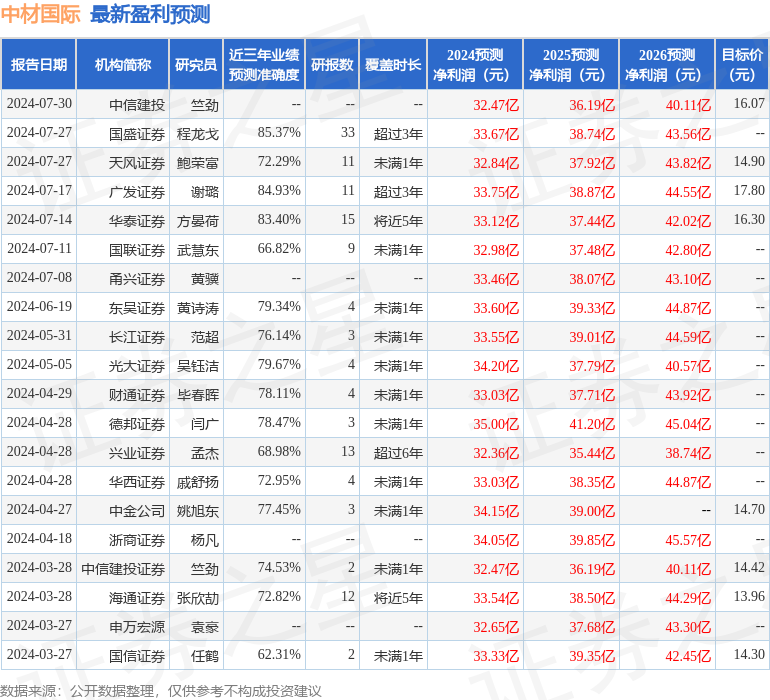Click 2025 forecast value 38.35亿

point(592,482)
